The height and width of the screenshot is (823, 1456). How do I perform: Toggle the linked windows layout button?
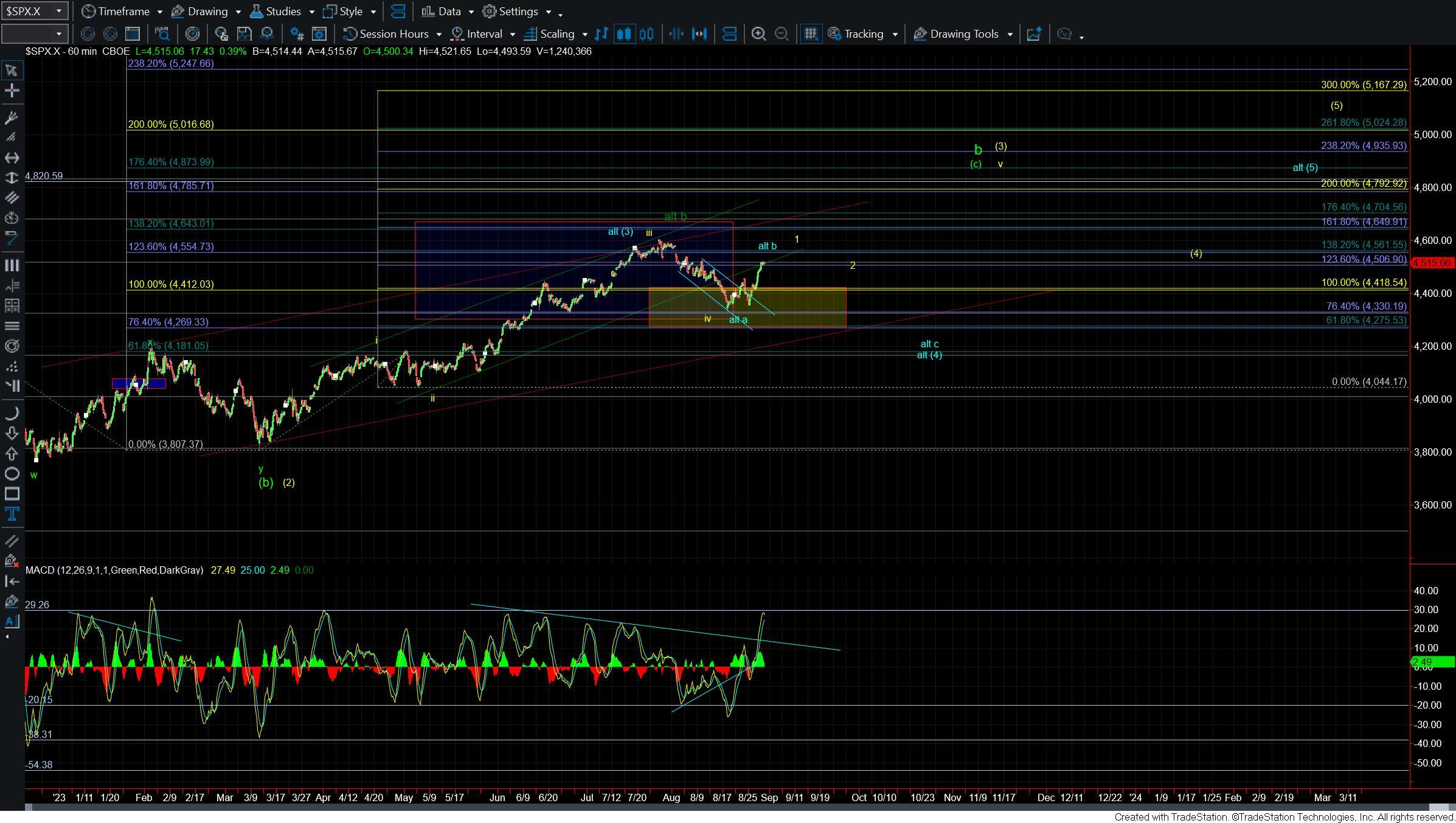398,12
